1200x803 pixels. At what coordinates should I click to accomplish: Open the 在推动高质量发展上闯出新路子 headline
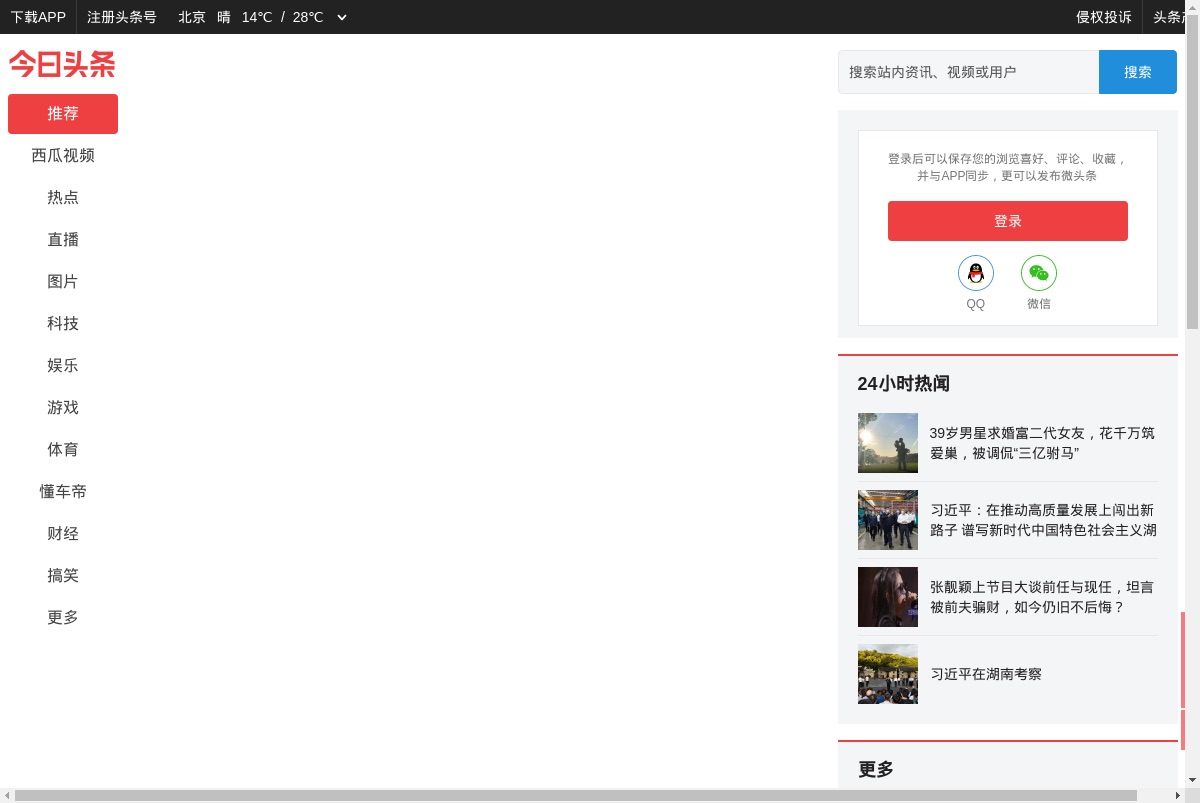click(1043, 520)
